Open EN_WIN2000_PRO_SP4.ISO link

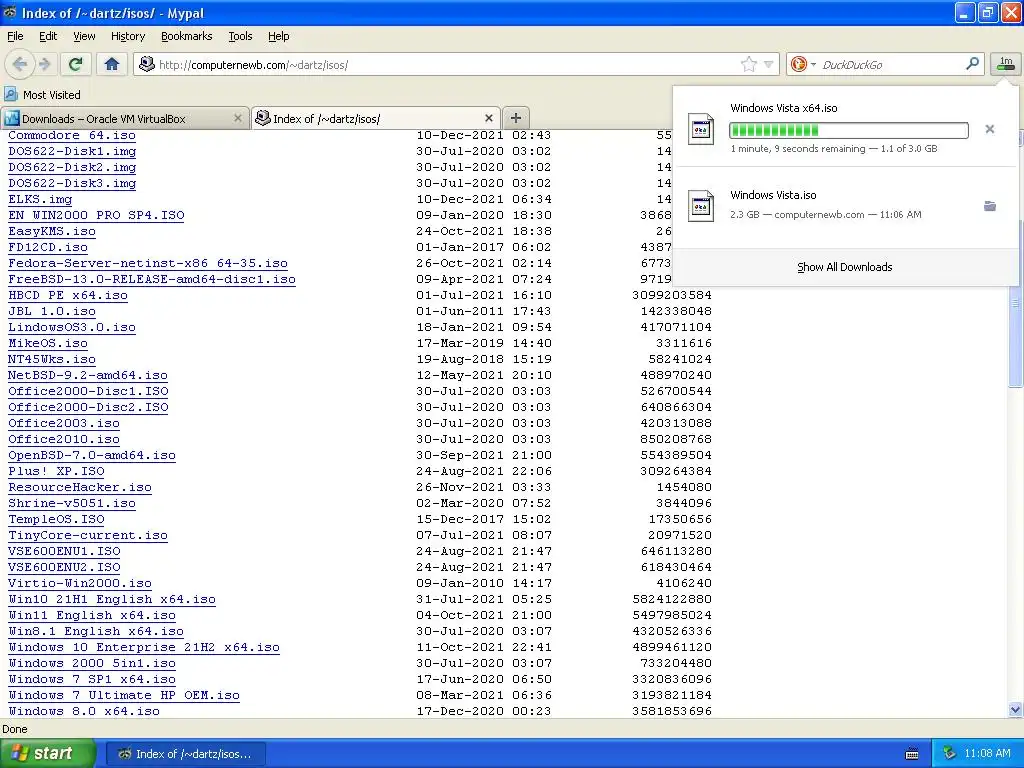96,216
